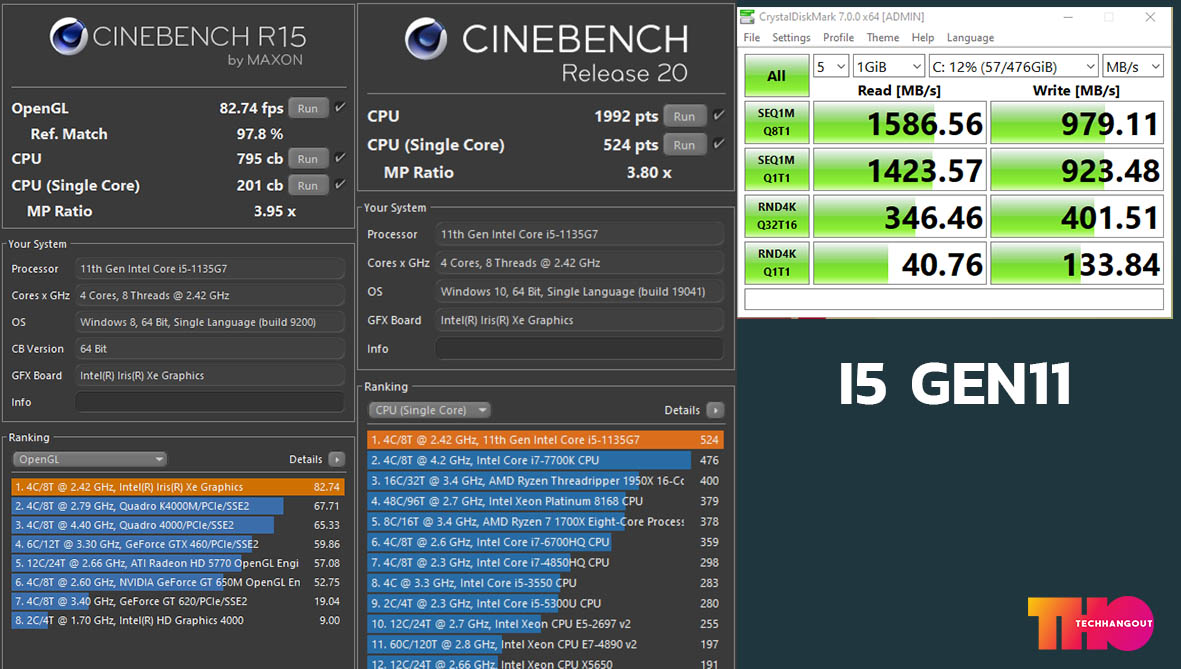The height and width of the screenshot is (669, 1181).
Task: Select the Core i5-5300U ranking row
Action: (545, 603)
